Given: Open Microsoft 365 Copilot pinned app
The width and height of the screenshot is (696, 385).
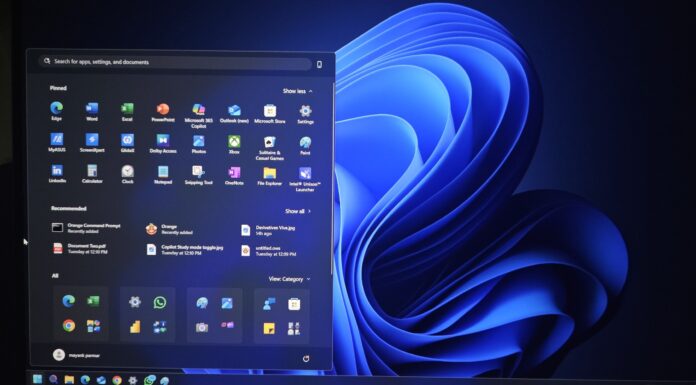Looking at the screenshot, I should 198,116.
